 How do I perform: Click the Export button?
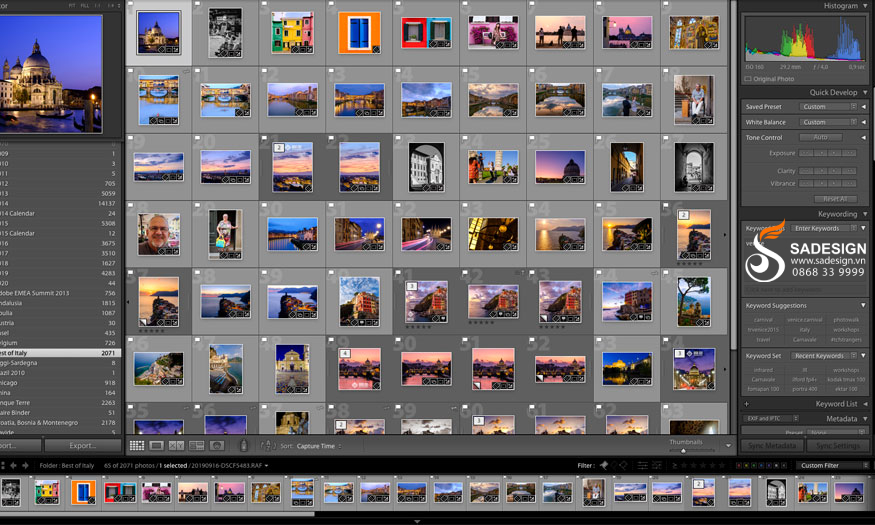(x=83, y=446)
